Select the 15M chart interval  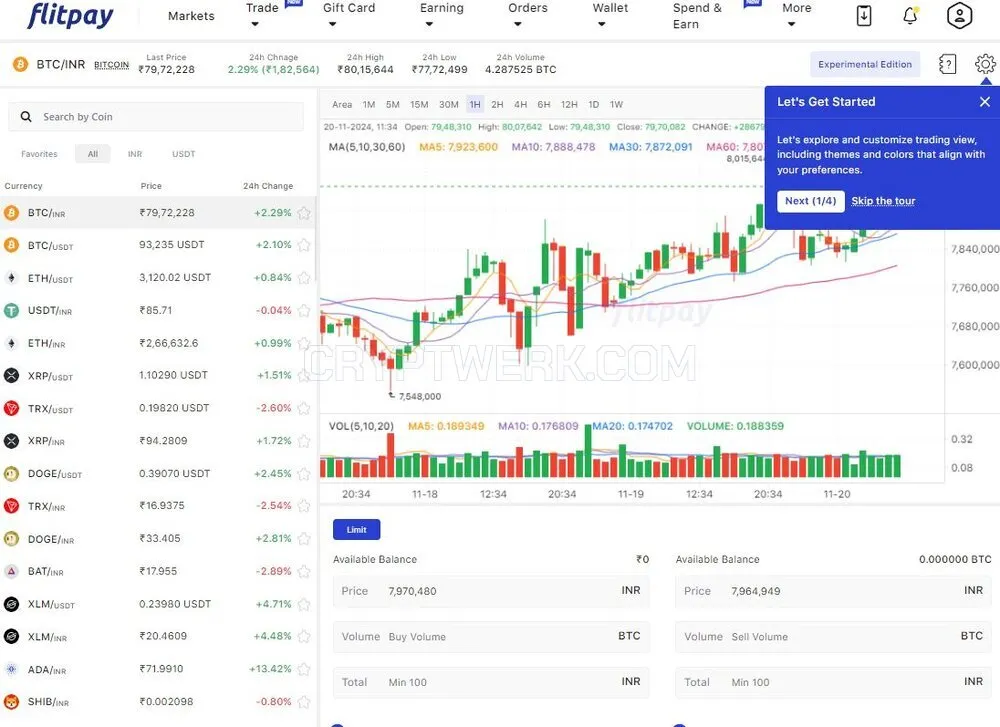point(419,105)
